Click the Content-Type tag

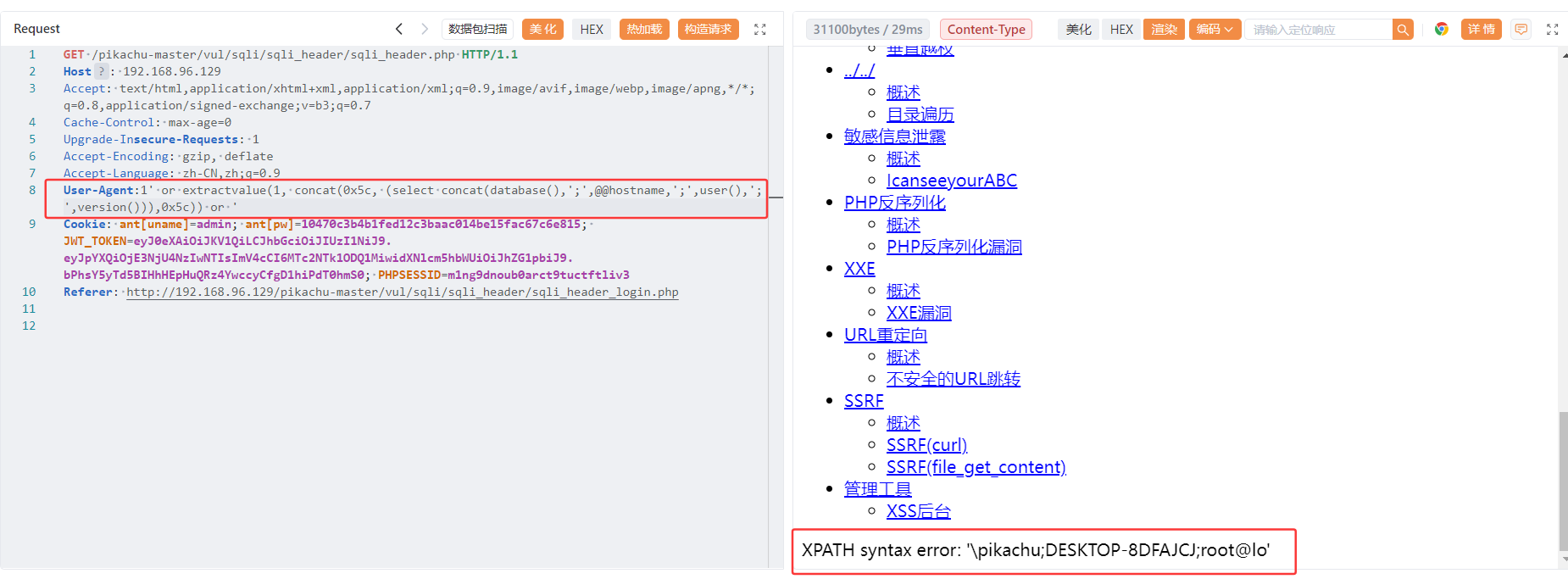click(986, 30)
